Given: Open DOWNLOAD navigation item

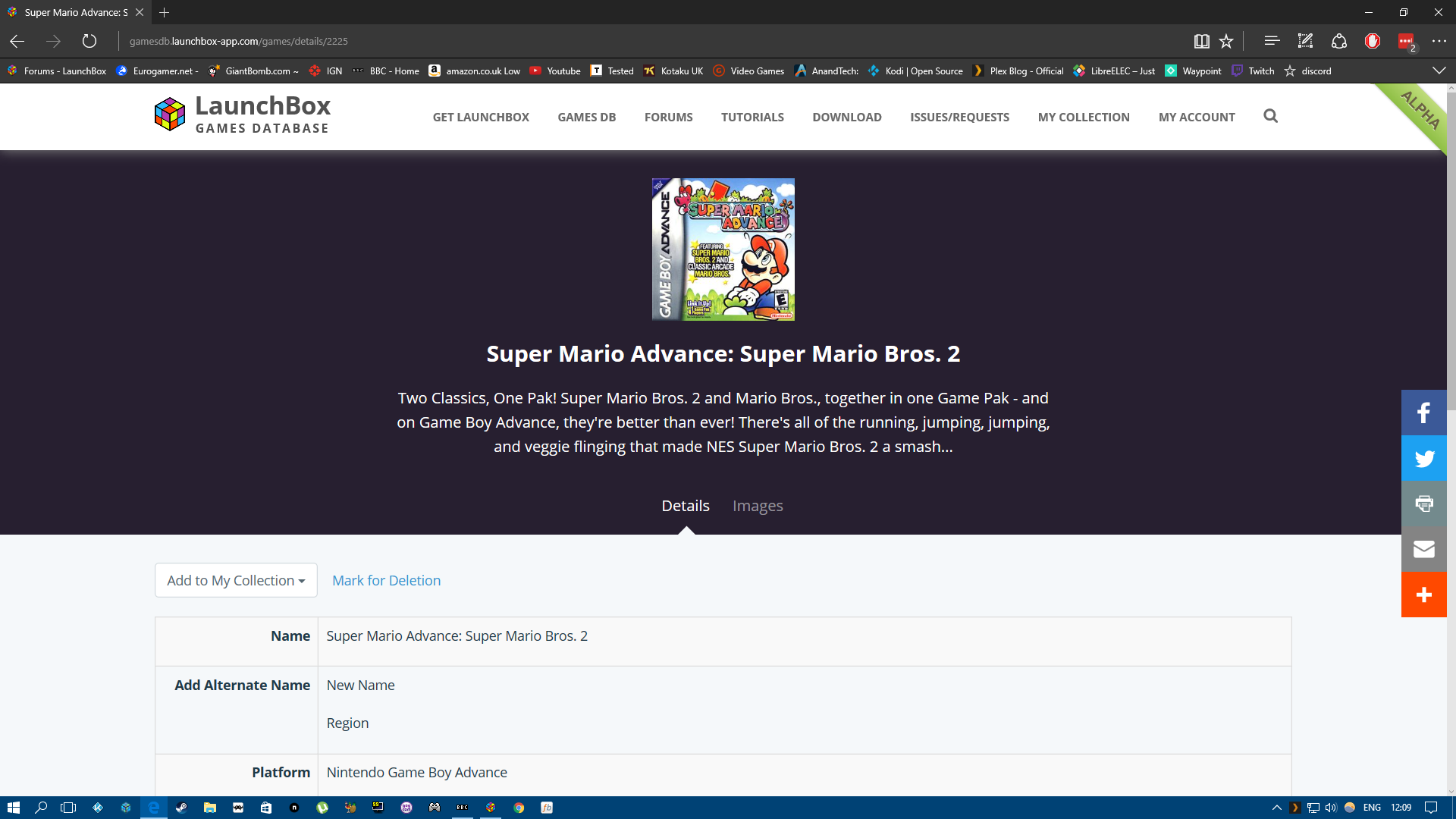Looking at the screenshot, I should [x=847, y=117].
